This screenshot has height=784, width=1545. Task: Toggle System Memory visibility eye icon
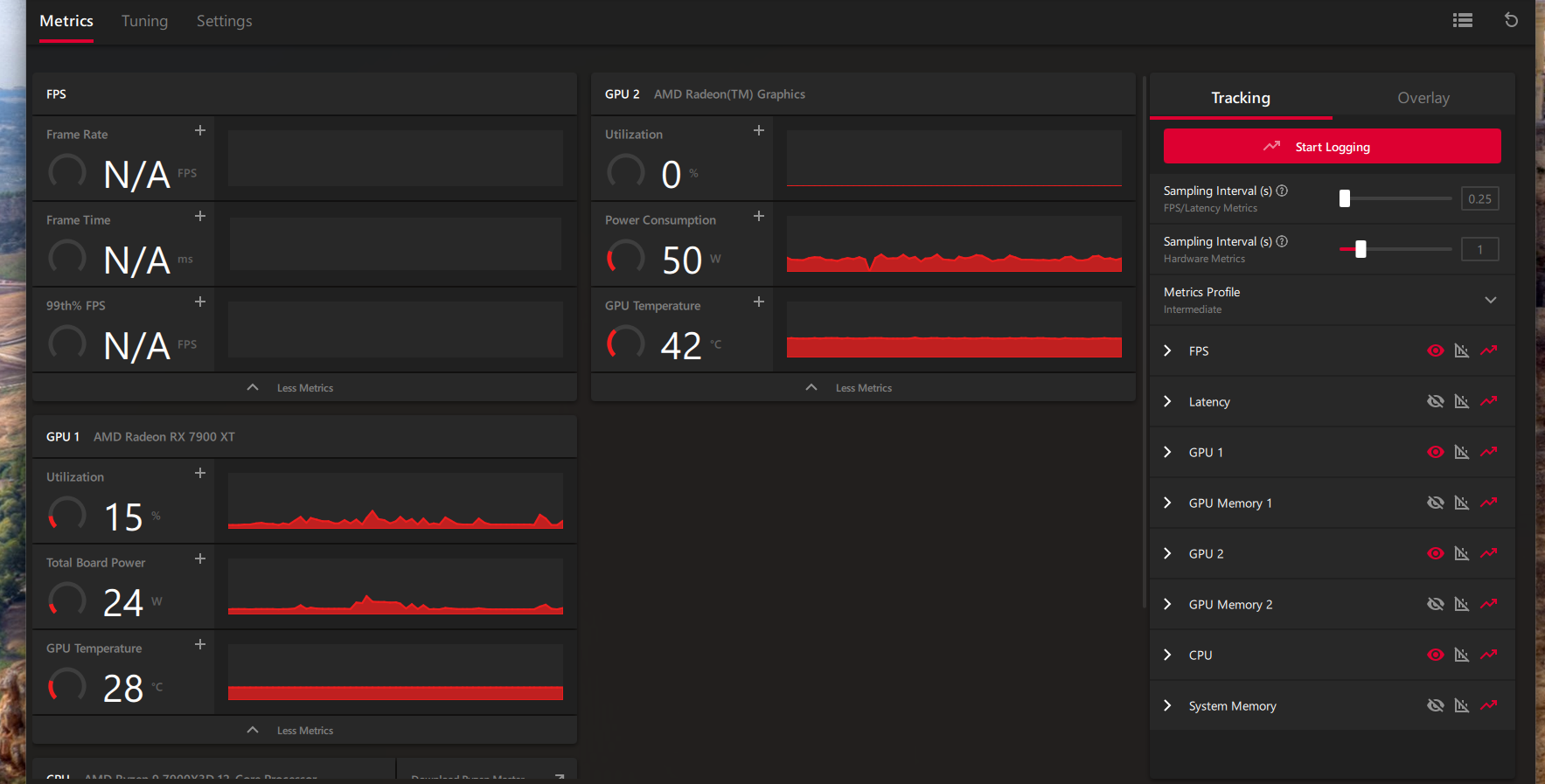[x=1435, y=705]
